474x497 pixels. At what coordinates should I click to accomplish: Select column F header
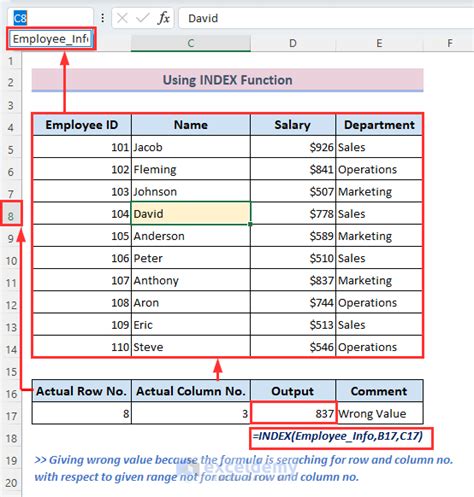[449, 43]
